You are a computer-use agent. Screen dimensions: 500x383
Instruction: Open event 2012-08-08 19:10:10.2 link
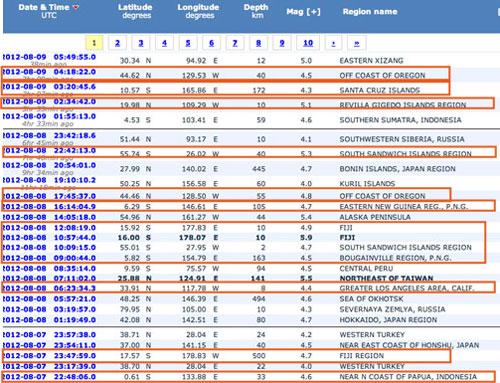[49, 180]
